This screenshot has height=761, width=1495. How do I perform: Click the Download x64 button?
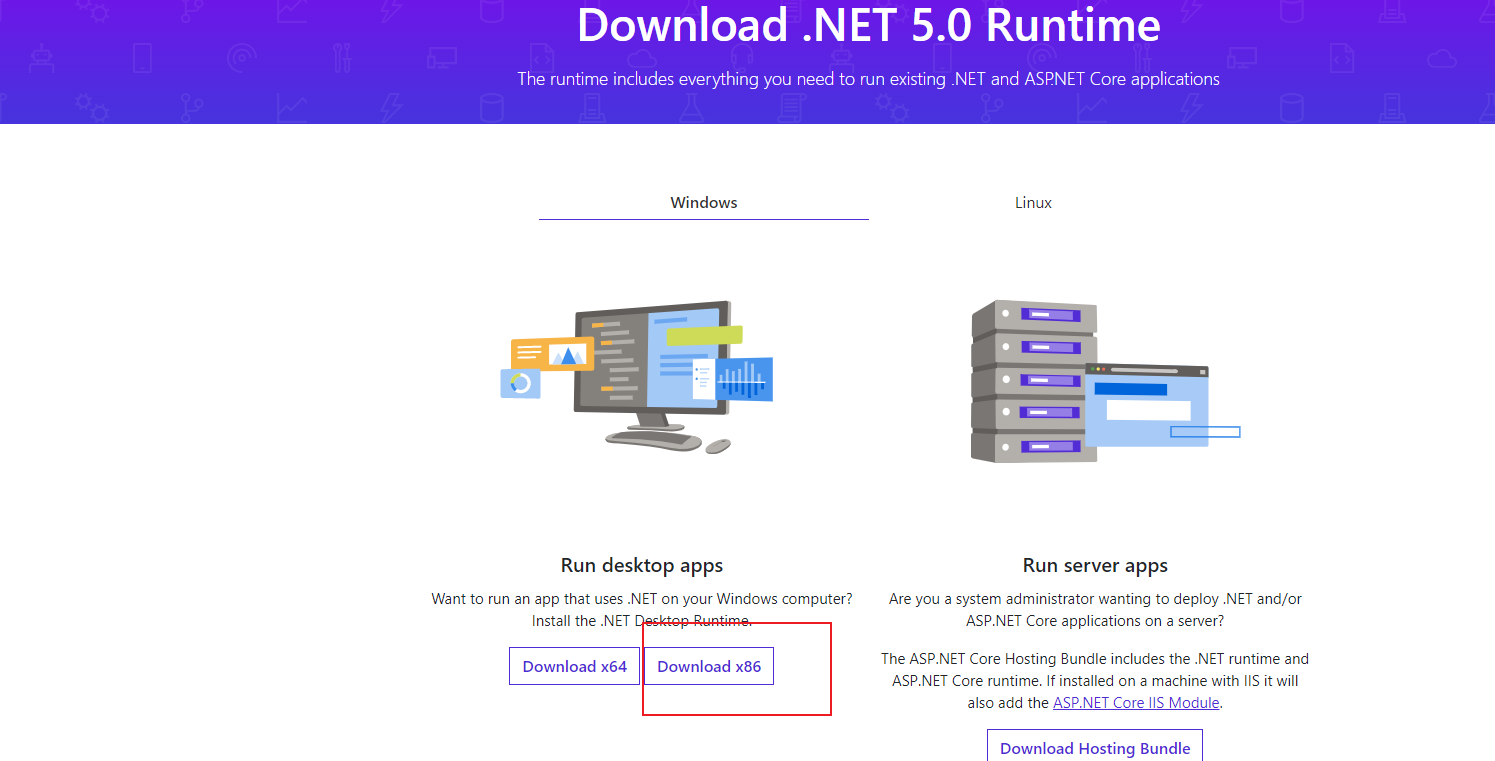574,666
